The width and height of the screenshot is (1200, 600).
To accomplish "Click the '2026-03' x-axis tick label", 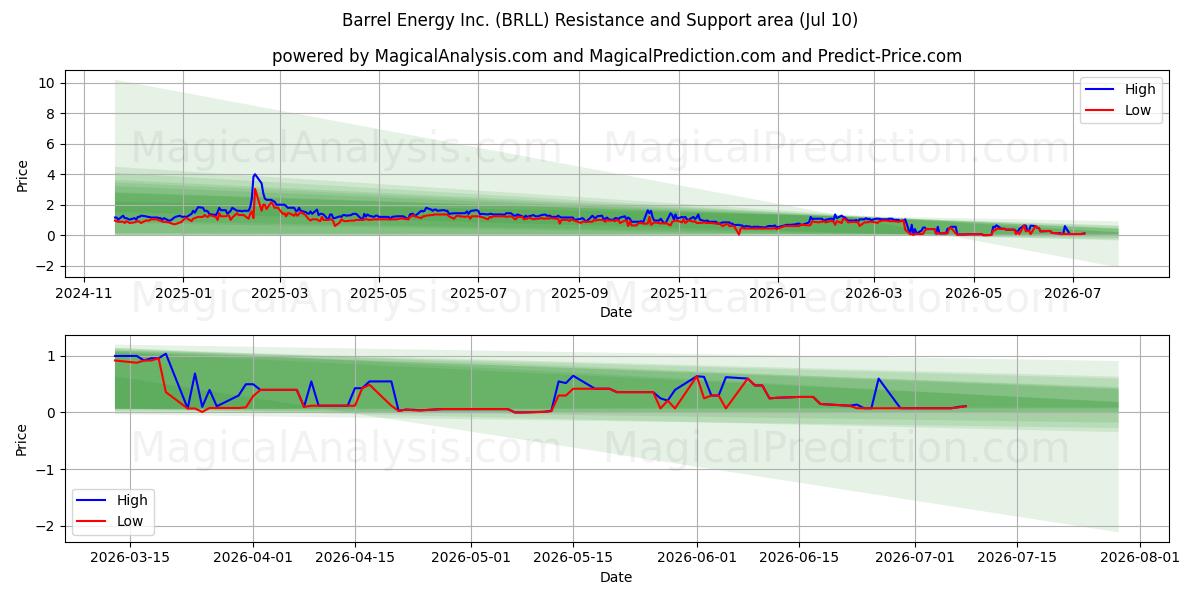I will point(874,294).
